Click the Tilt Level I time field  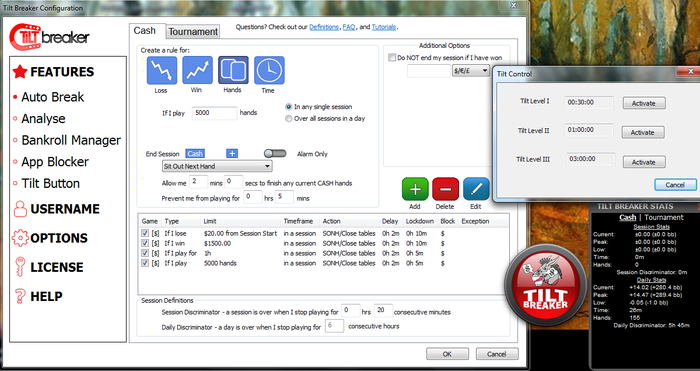pyautogui.click(x=589, y=102)
